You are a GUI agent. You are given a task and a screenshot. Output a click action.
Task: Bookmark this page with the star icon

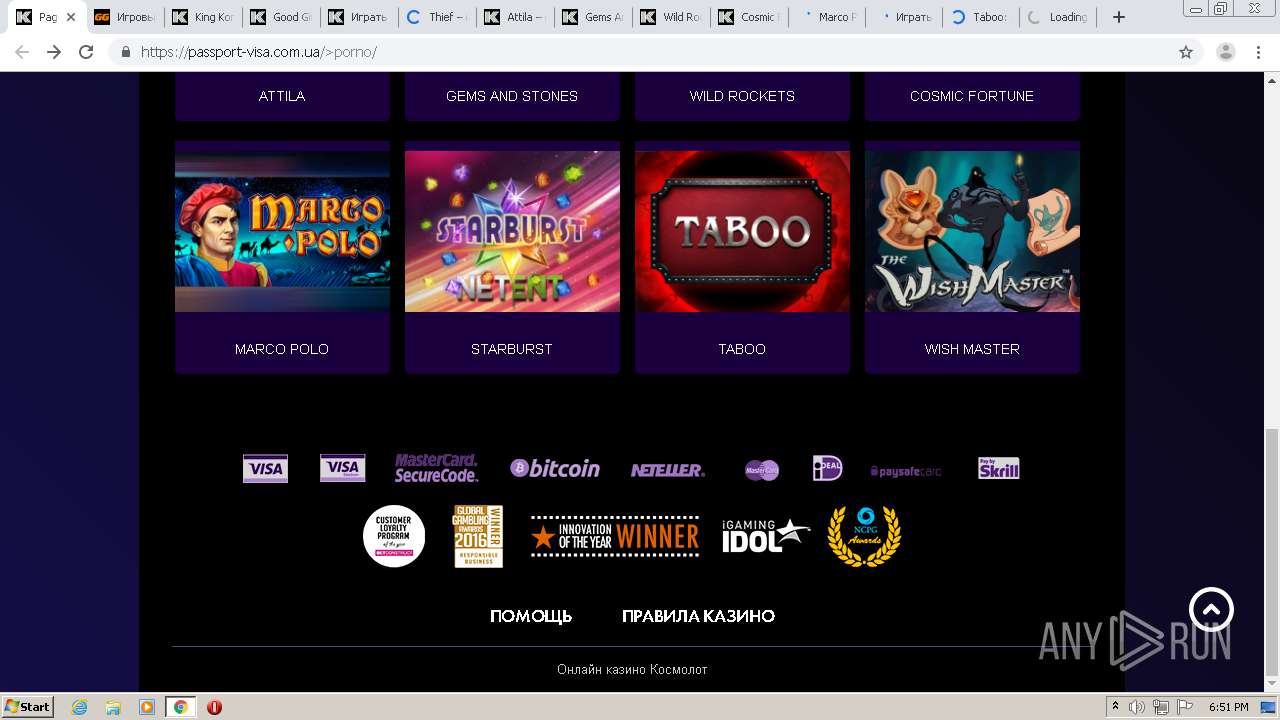coord(1186,52)
